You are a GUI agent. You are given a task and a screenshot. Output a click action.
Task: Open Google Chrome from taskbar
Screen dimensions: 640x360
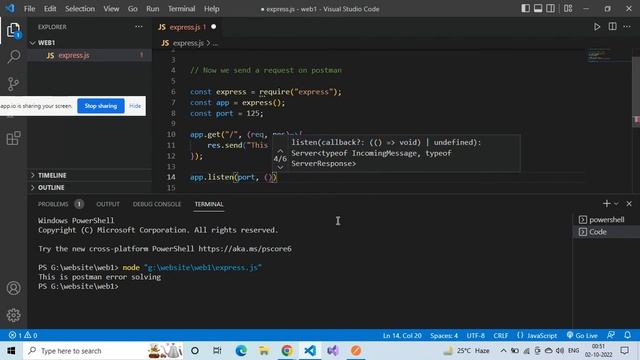pos(287,351)
